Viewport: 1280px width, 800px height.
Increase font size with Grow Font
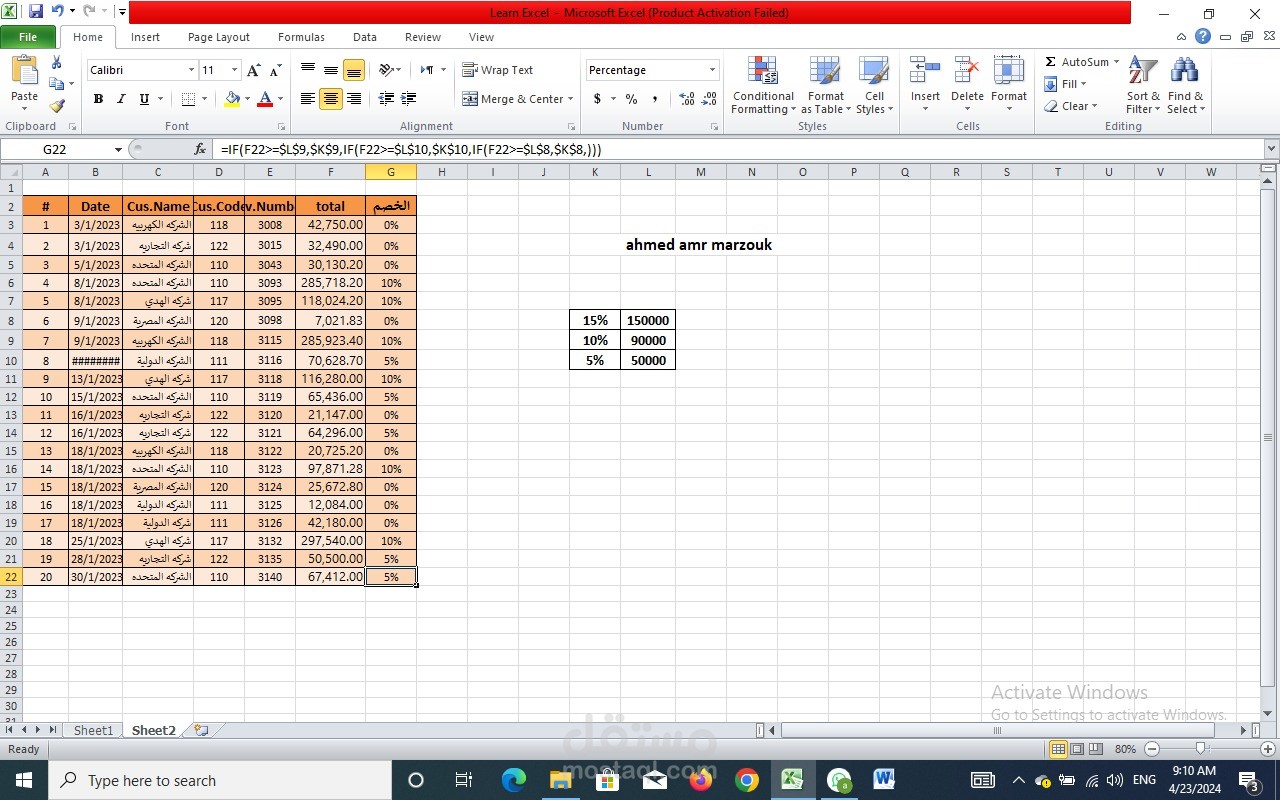[x=254, y=70]
